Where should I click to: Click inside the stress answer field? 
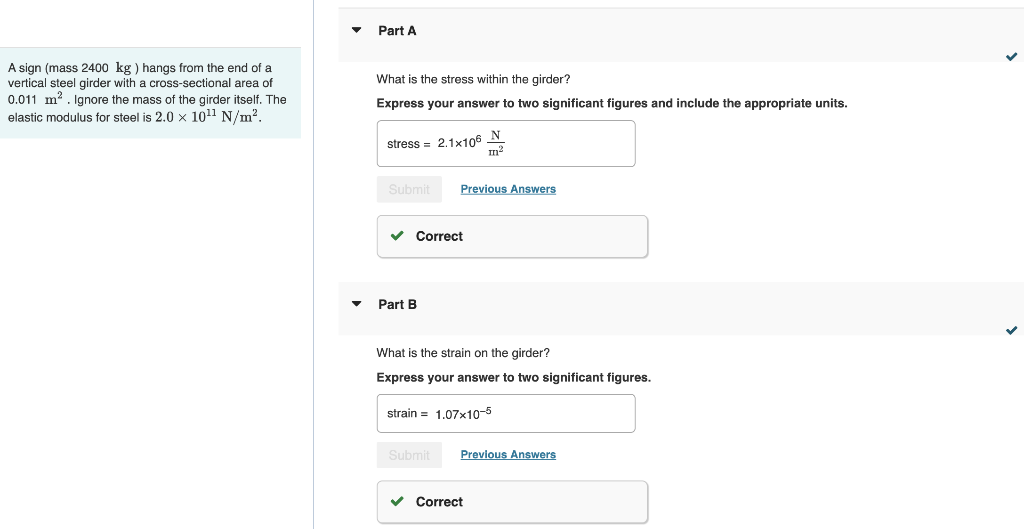tap(570, 144)
